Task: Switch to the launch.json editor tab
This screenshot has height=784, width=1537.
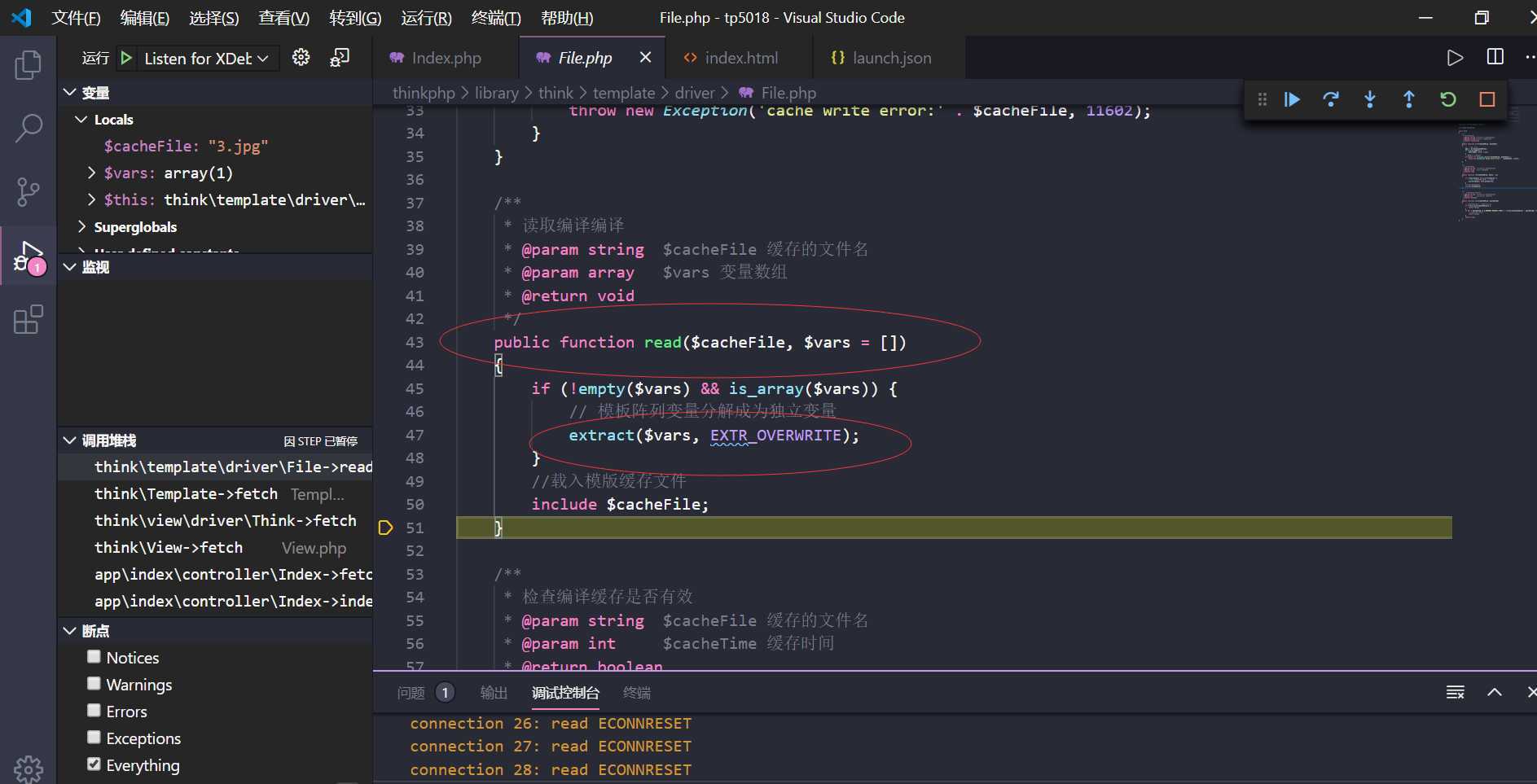Action: [891, 58]
